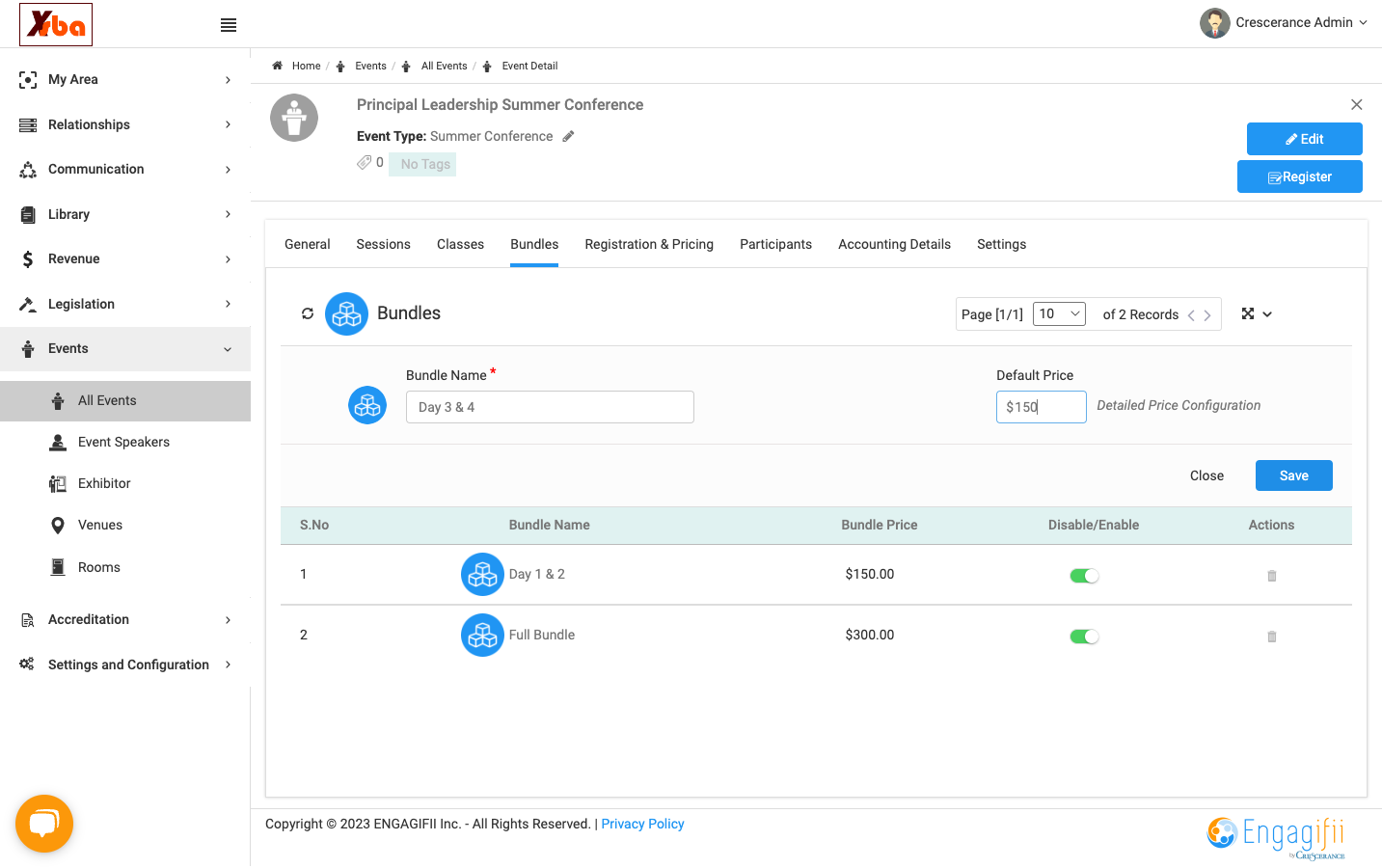Viewport: 1382px width, 868px height.
Task: Click the Home breadcrumb link
Action: [306, 66]
